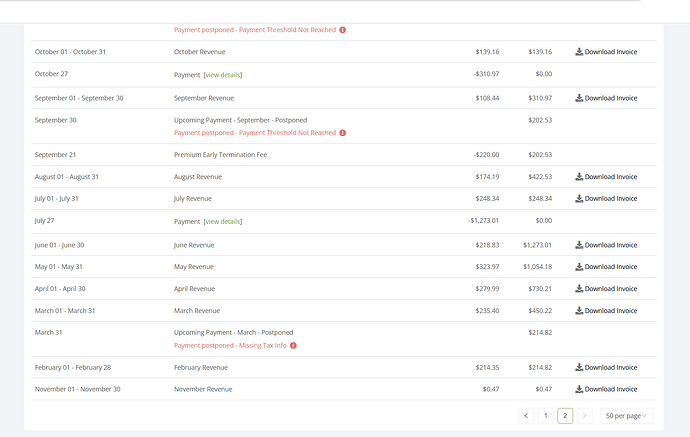Download the February Revenue invoice
The width and height of the screenshot is (690, 437).
coord(606,368)
